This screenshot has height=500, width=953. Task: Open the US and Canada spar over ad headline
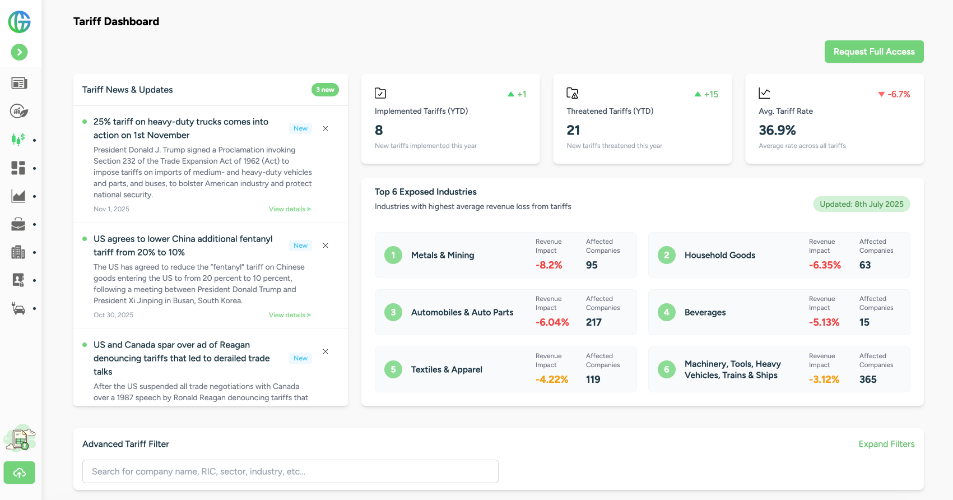tap(181, 358)
